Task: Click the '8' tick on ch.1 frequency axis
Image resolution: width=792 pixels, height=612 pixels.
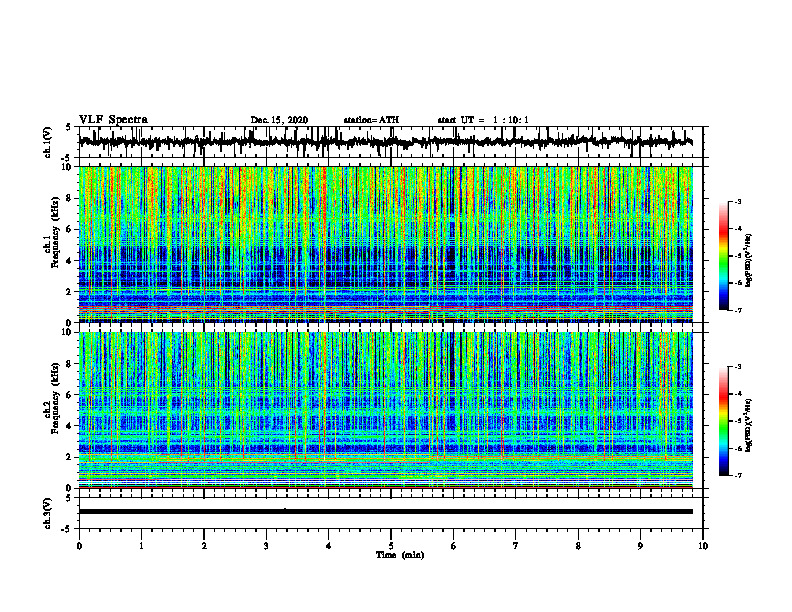Action: [x=70, y=198]
